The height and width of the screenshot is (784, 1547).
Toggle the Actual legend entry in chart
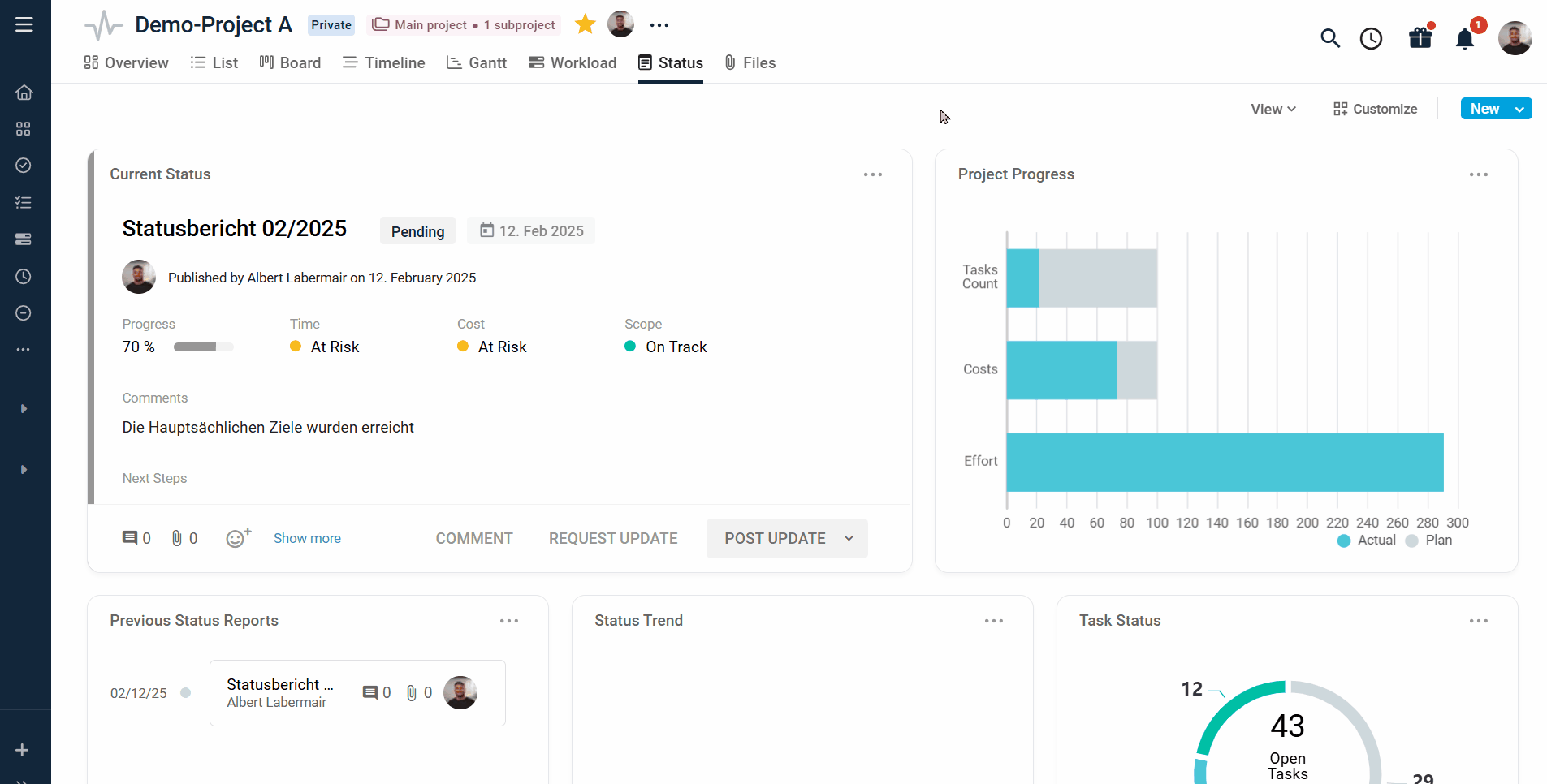pos(1367,541)
